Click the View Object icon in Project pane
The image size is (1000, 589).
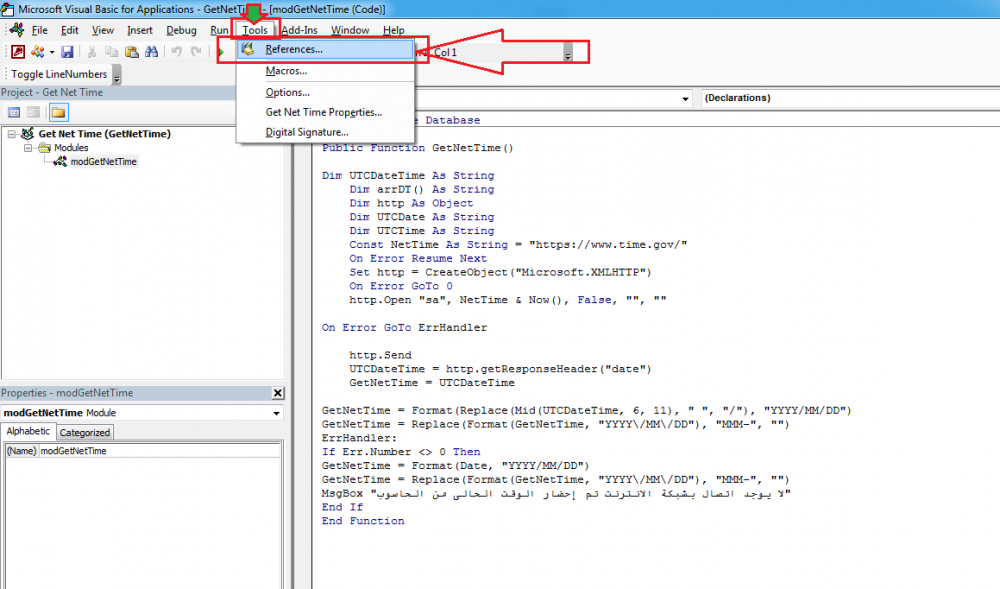34,113
